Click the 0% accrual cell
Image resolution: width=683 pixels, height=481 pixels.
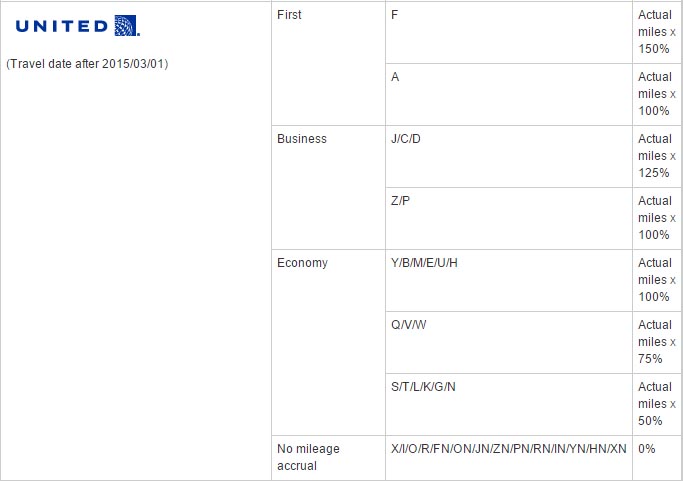[657, 457]
